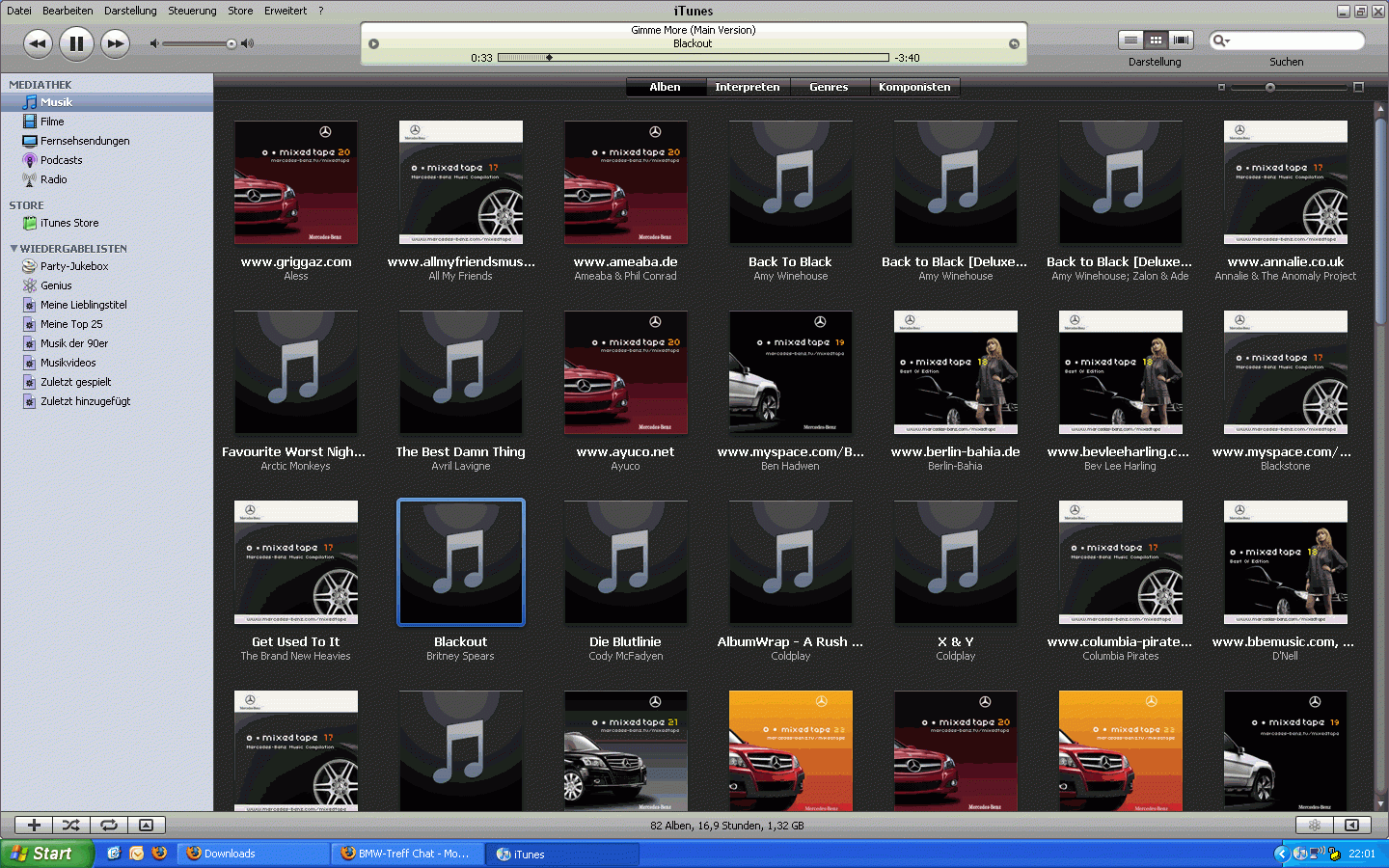Screen dimensions: 1389x868
Task: Show or hide artwork viewer panel
Action: (x=147, y=826)
